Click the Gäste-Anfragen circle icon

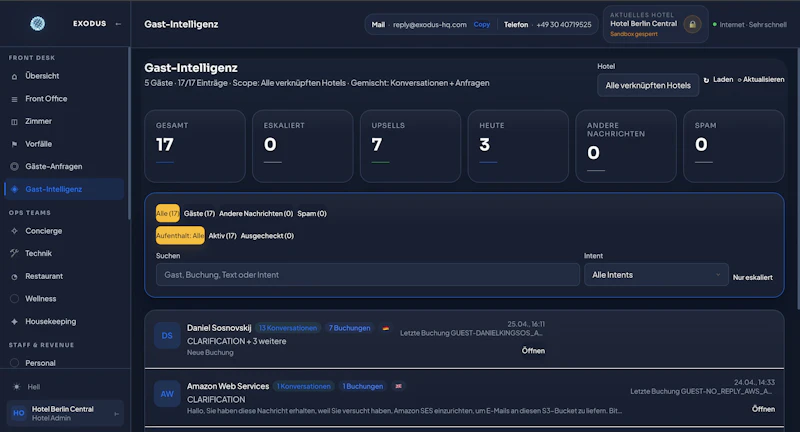point(14,166)
